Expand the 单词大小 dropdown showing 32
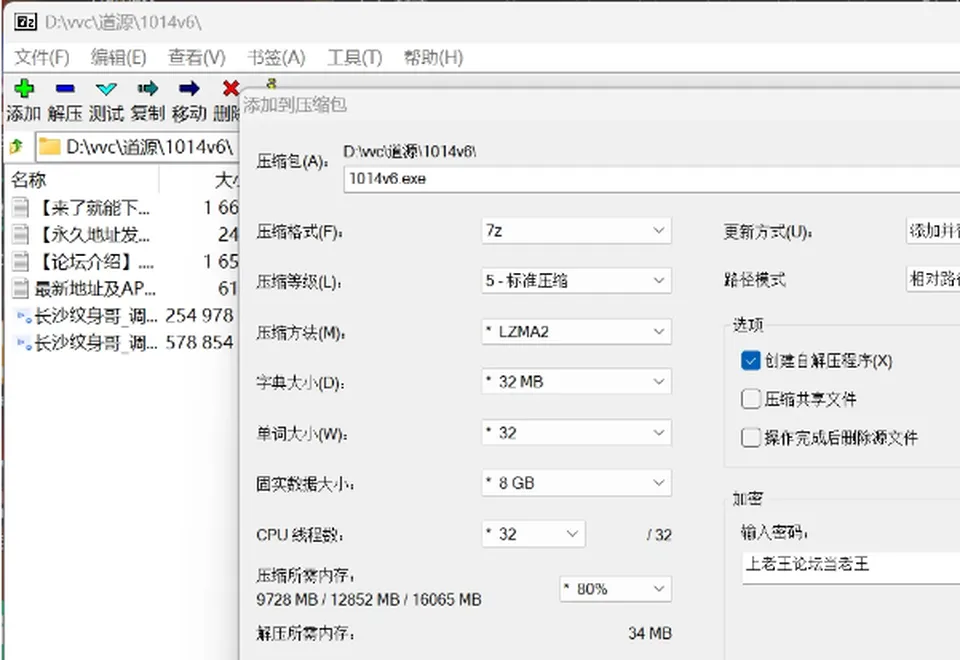Screen dimensions: 960x660 point(576,433)
